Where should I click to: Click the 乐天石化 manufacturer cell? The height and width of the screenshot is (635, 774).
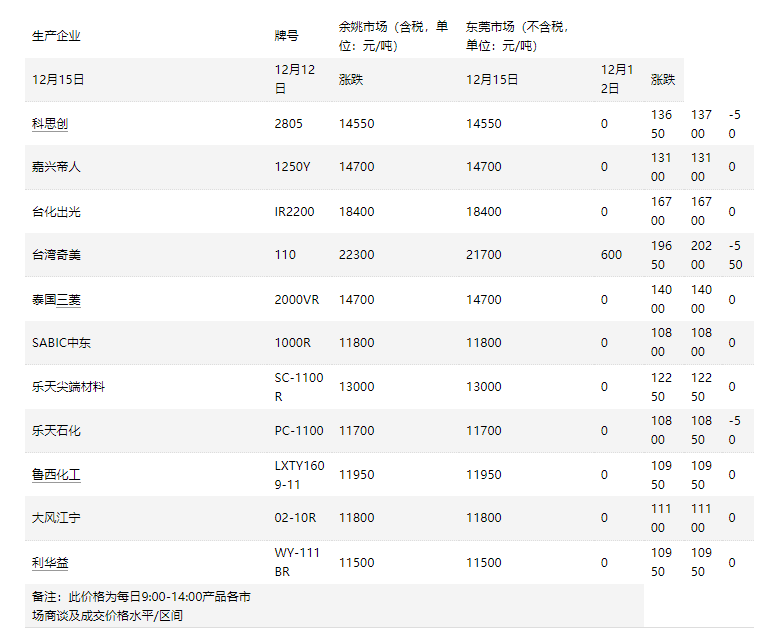[56, 431]
